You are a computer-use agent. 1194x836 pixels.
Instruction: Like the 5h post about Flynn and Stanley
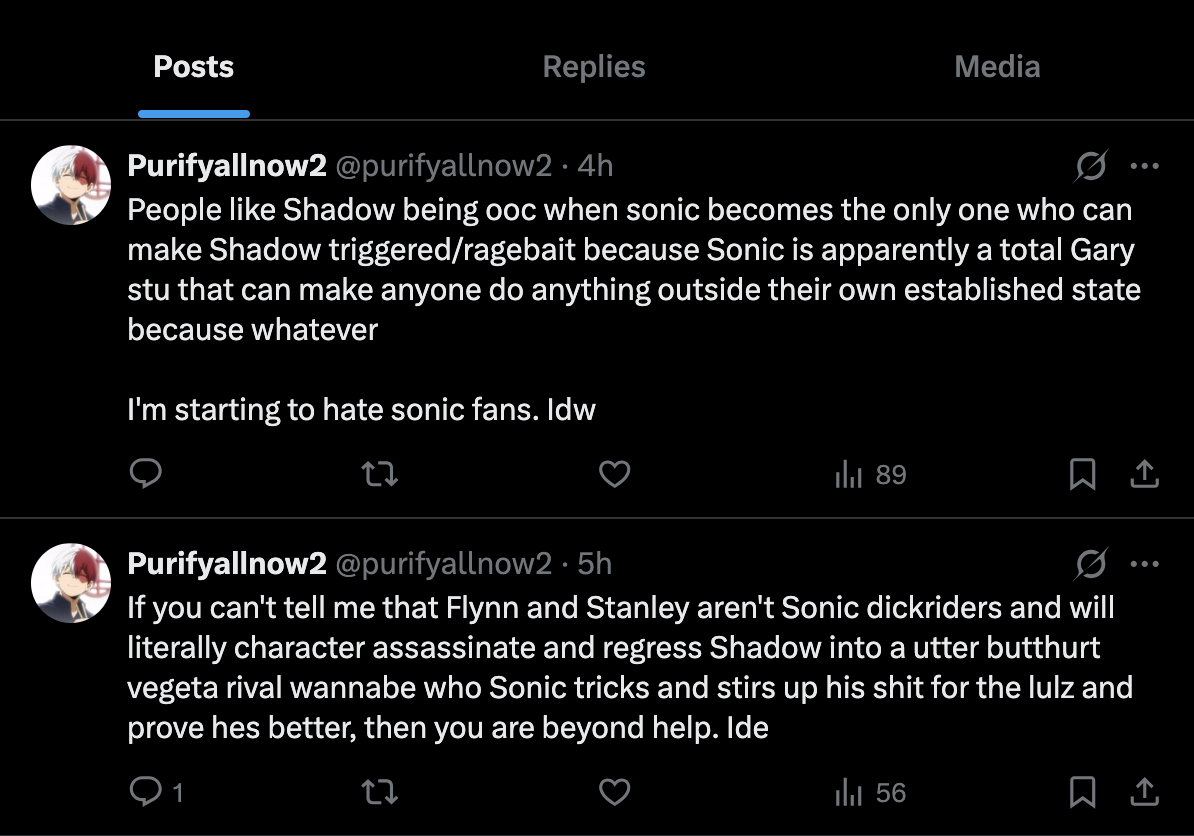tap(614, 793)
